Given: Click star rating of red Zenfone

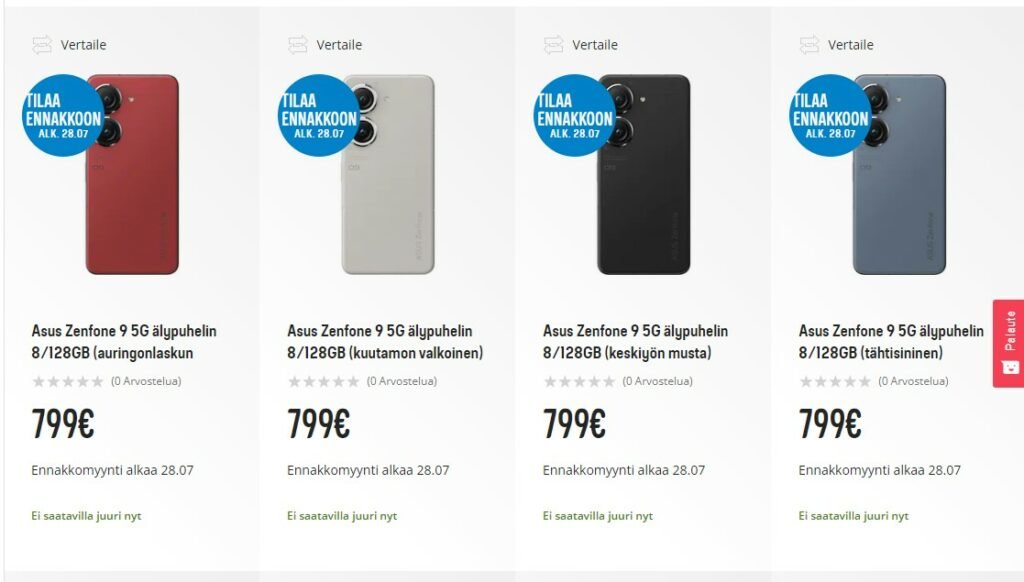Looking at the screenshot, I should pyautogui.click(x=68, y=381).
